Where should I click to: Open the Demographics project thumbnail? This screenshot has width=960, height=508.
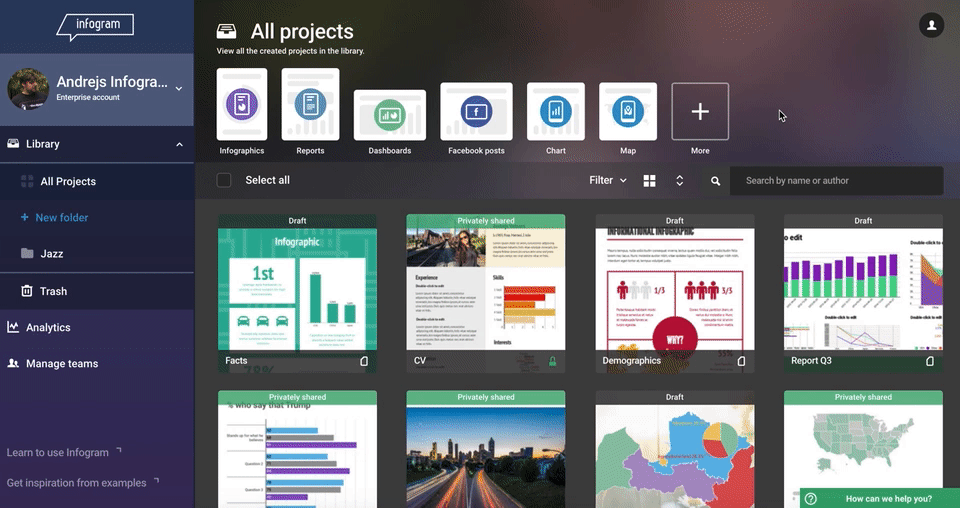(675, 293)
